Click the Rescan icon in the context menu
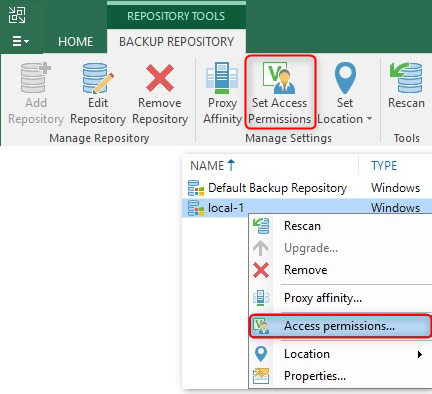432x394 pixels. pyautogui.click(x=261, y=226)
